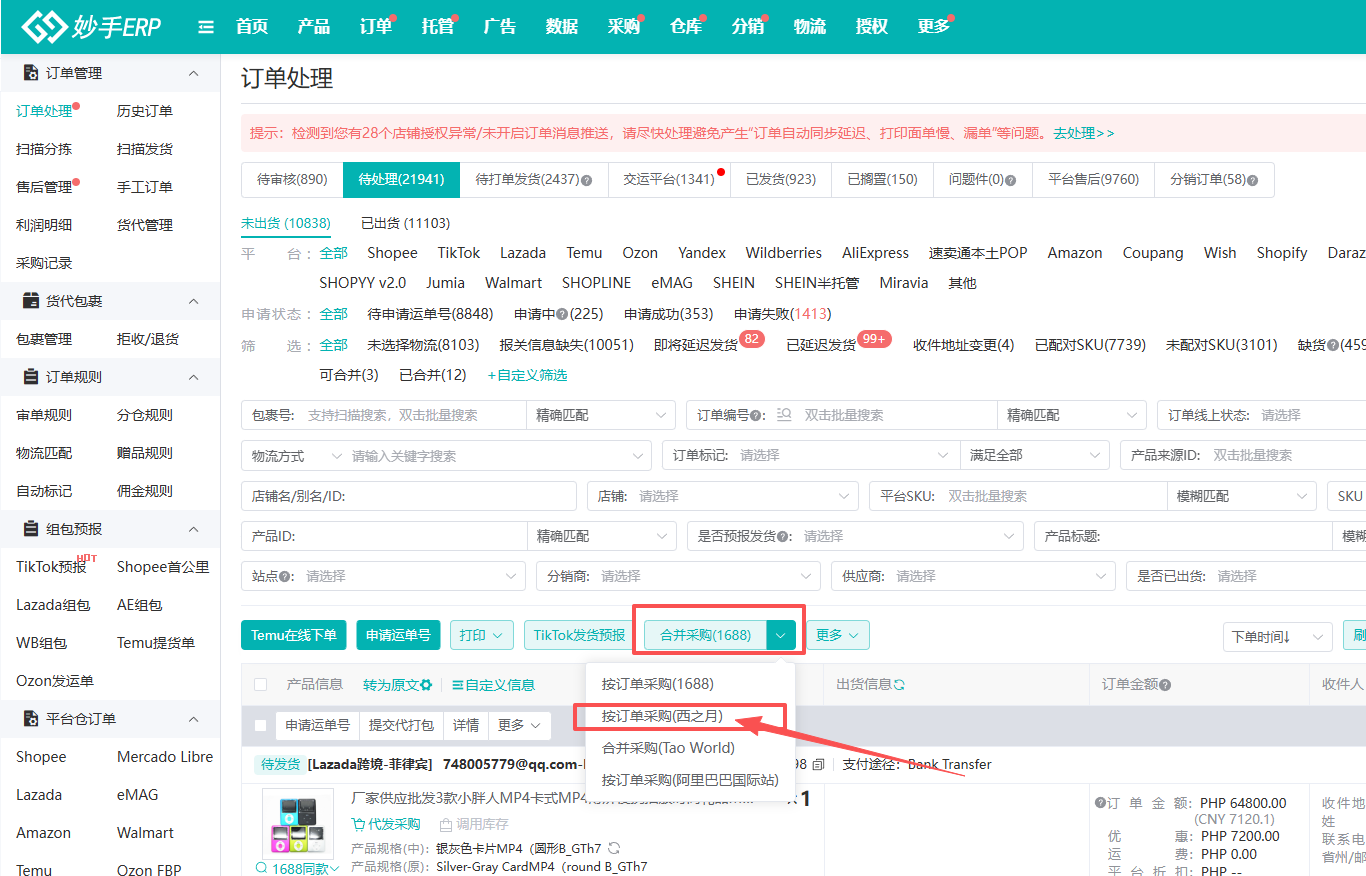The width and height of the screenshot is (1366, 876).
Task: Click the 调用库存 box icon
Action: click(x=446, y=824)
